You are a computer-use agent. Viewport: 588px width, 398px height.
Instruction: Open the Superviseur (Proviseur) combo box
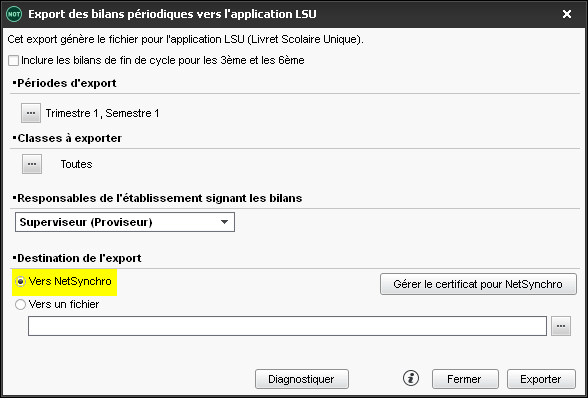click(x=125, y=222)
